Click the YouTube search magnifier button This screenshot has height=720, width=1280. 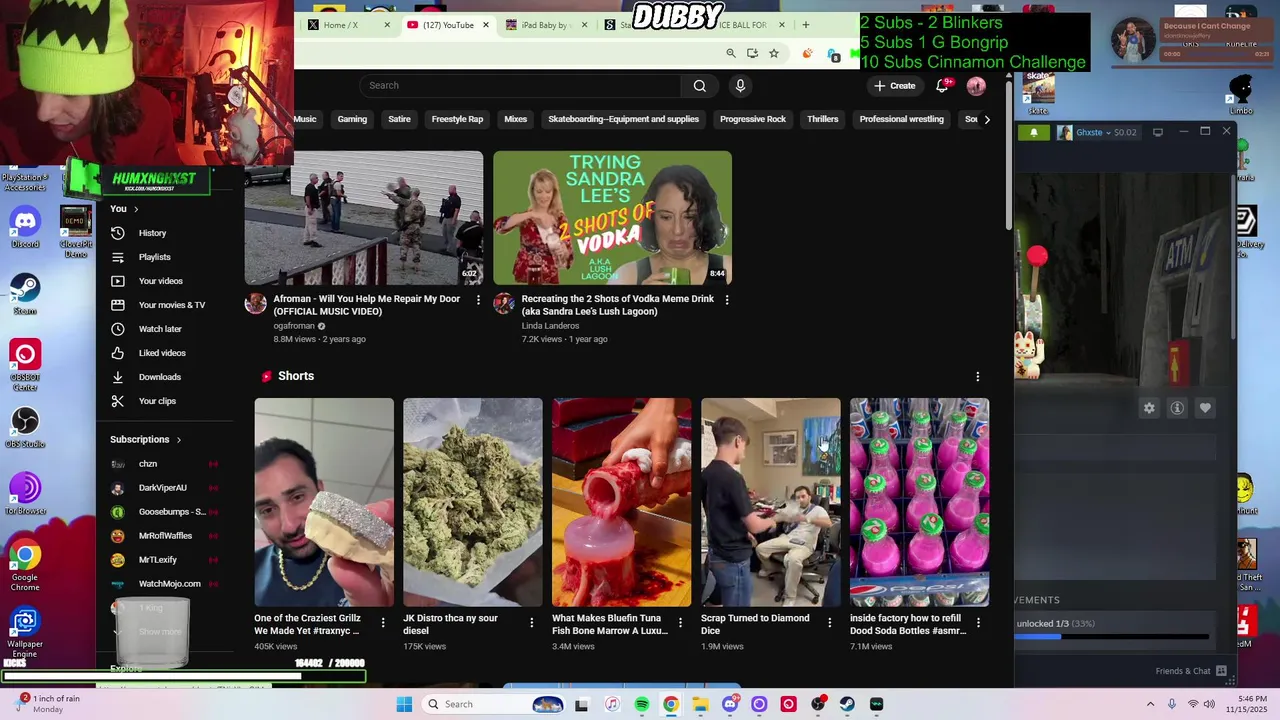click(x=700, y=86)
